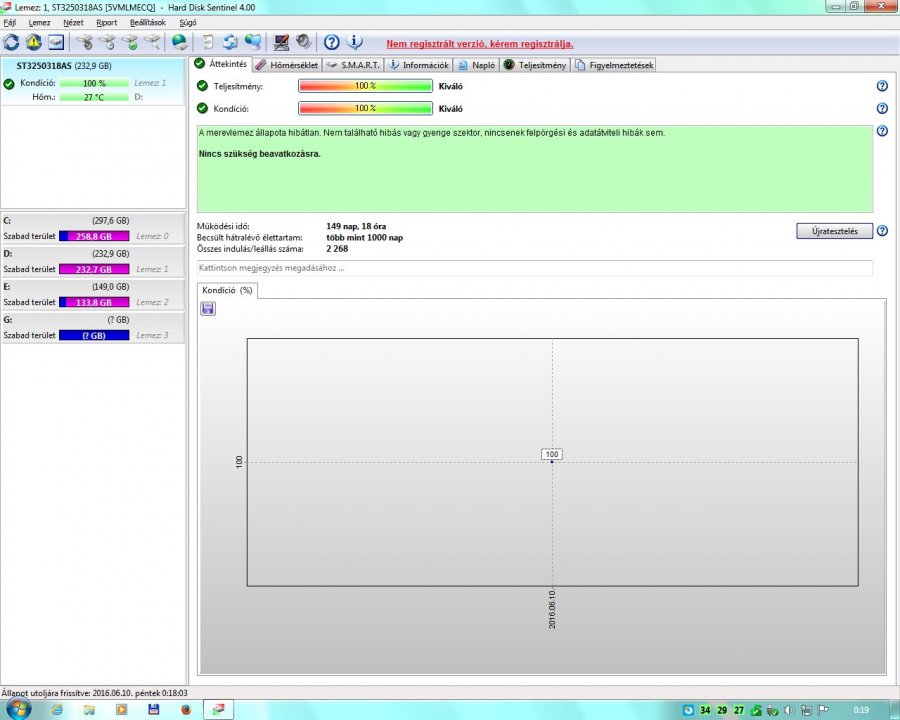Click the '2 268' start/stop count value
This screenshot has width=900, height=720.
pos(337,249)
